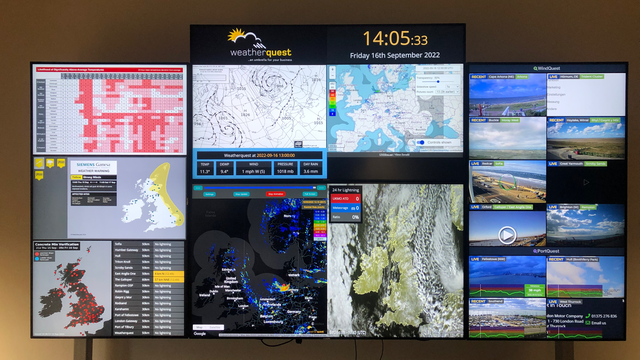Click step-back button left of radar timeline
The height and width of the screenshot is (360, 640).
click(198, 188)
